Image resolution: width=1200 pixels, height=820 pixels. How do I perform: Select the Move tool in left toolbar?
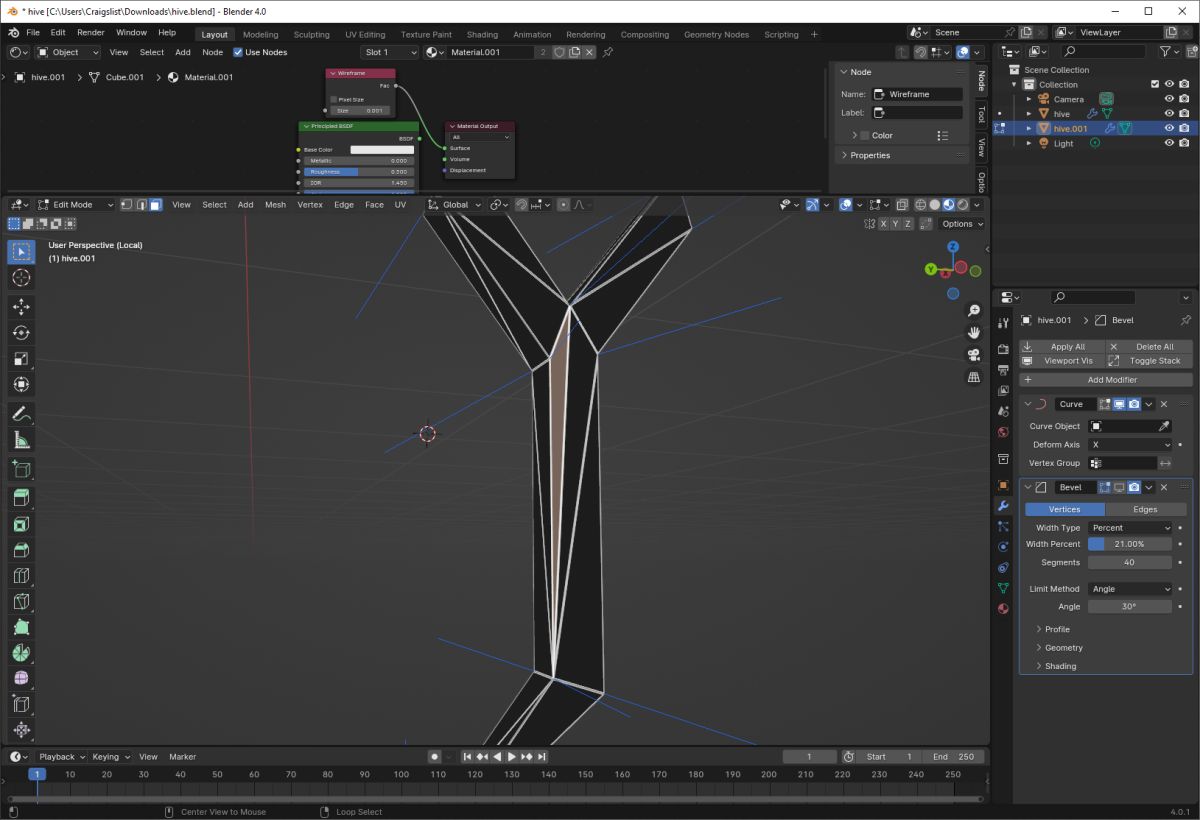pyautogui.click(x=21, y=307)
